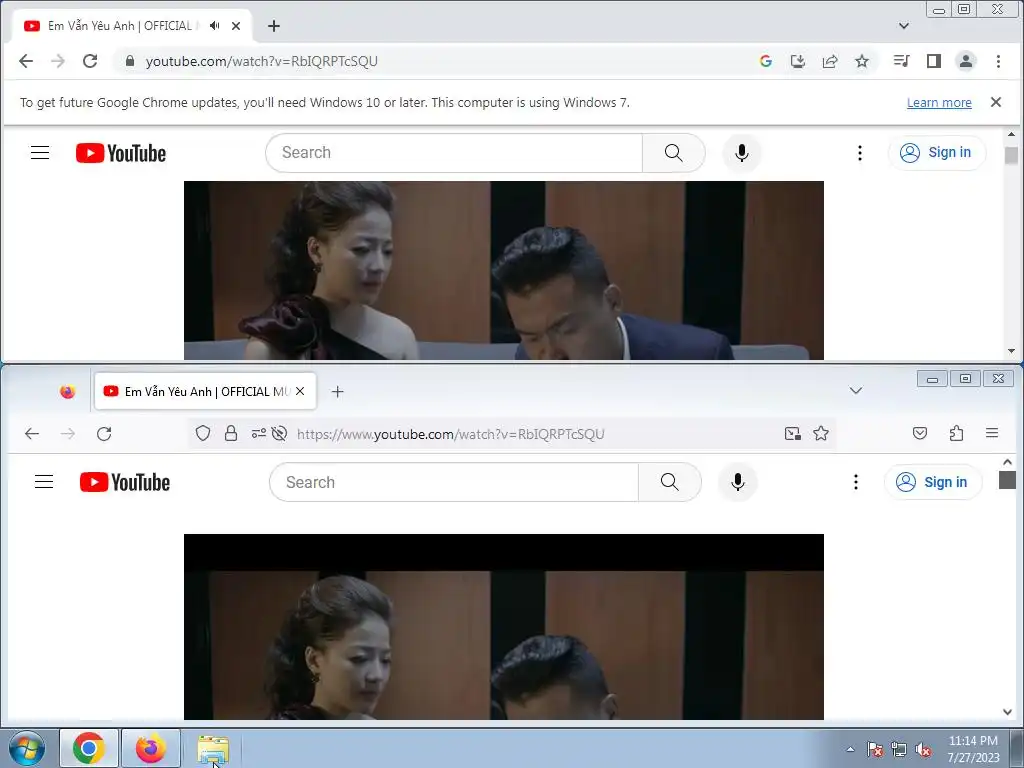Open Firefox tracking protection shield

pyautogui.click(x=202, y=433)
